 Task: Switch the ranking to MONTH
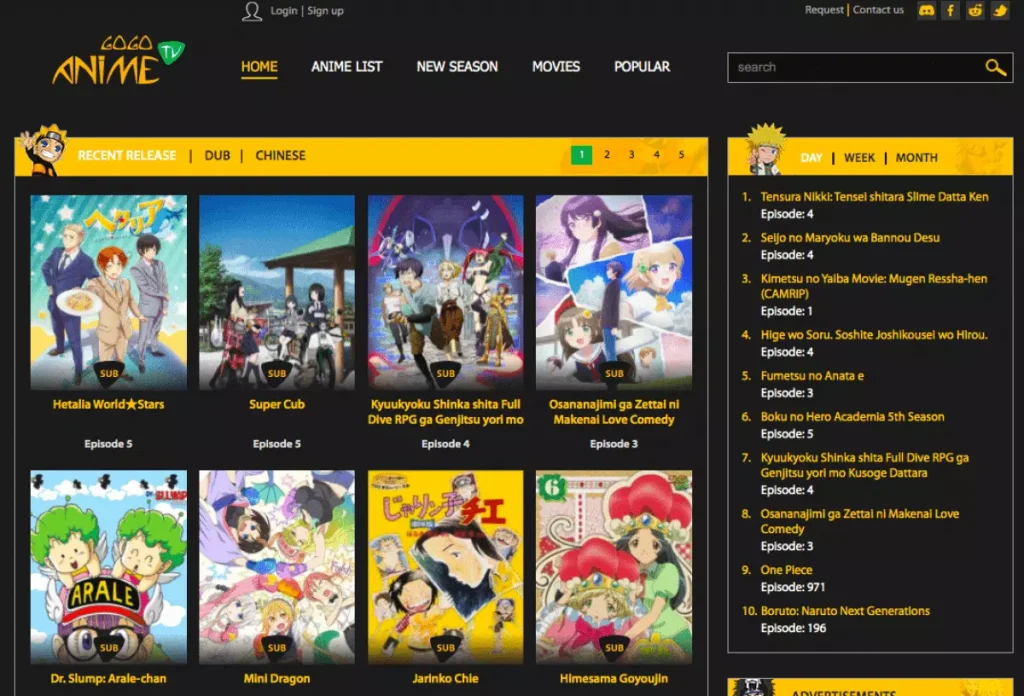click(916, 157)
